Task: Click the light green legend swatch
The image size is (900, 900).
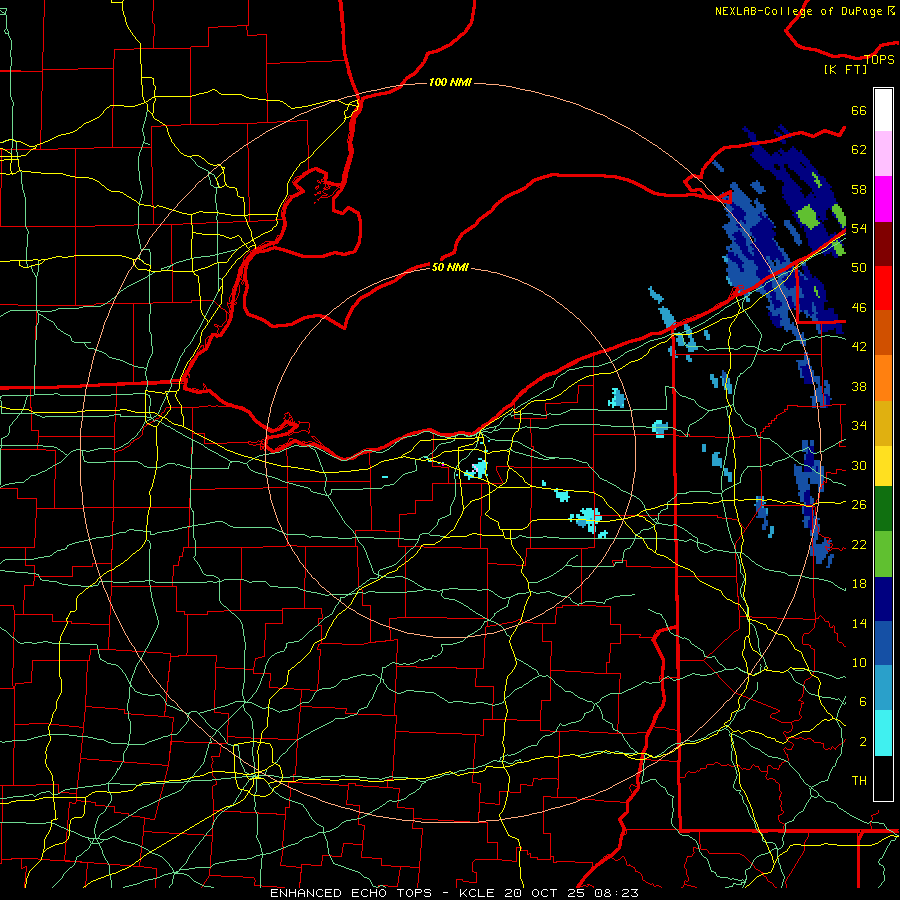Action: tap(883, 554)
